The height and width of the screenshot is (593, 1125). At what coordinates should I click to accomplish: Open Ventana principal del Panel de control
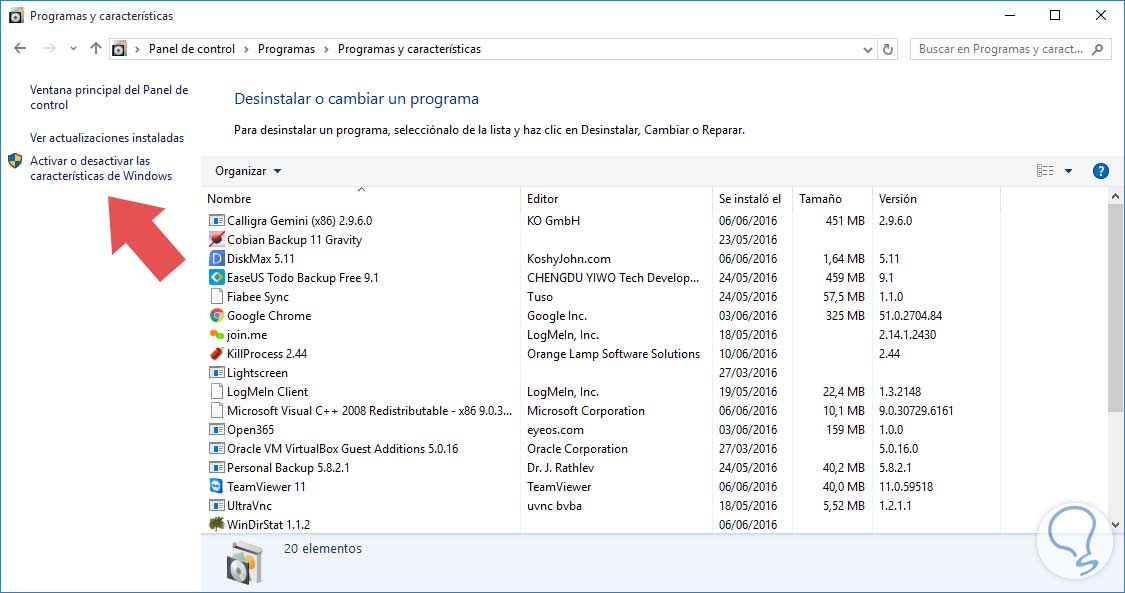point(109,98)
